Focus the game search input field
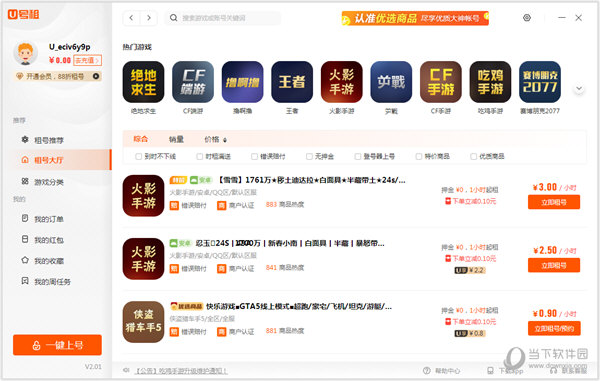The image size is (600, 381). 222,18
